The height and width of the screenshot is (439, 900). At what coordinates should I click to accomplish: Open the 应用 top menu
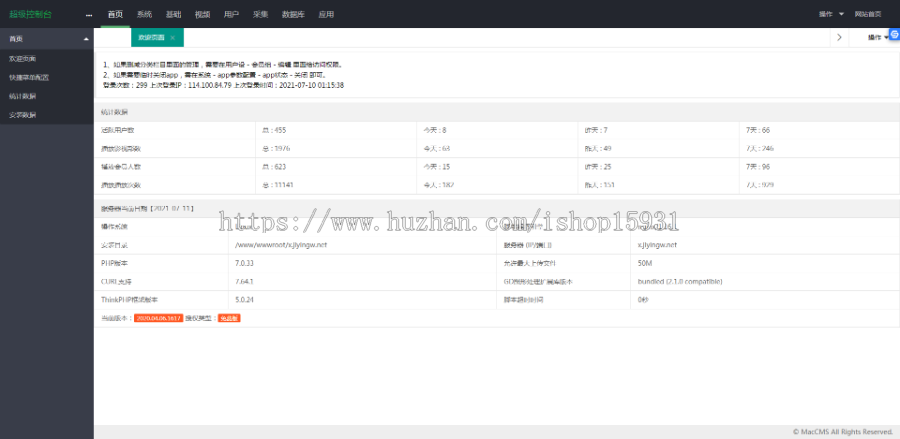326,14
